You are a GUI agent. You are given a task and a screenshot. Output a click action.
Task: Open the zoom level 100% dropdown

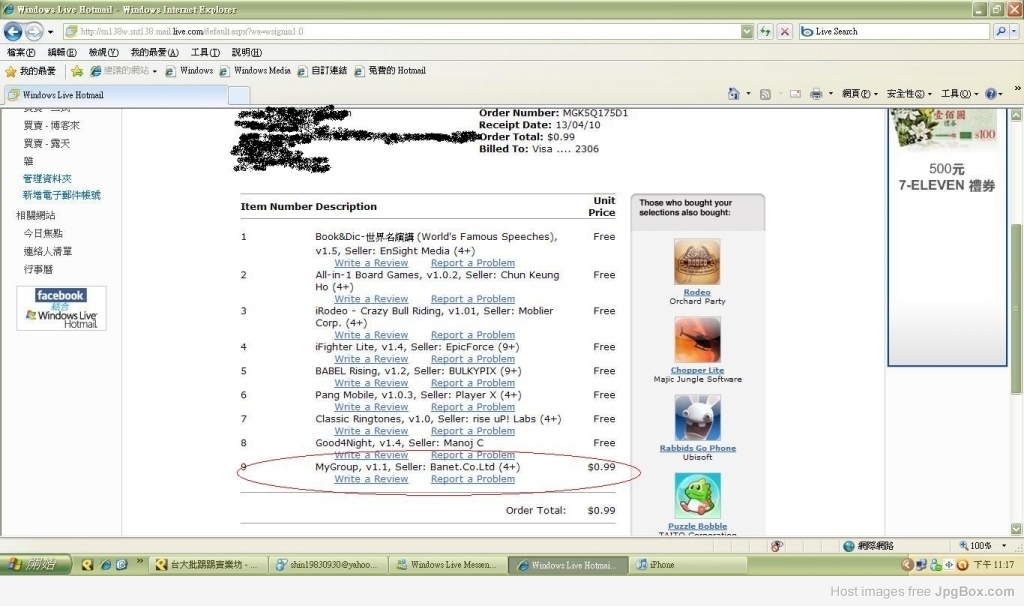pyautogui.click(x=998, y=546)
